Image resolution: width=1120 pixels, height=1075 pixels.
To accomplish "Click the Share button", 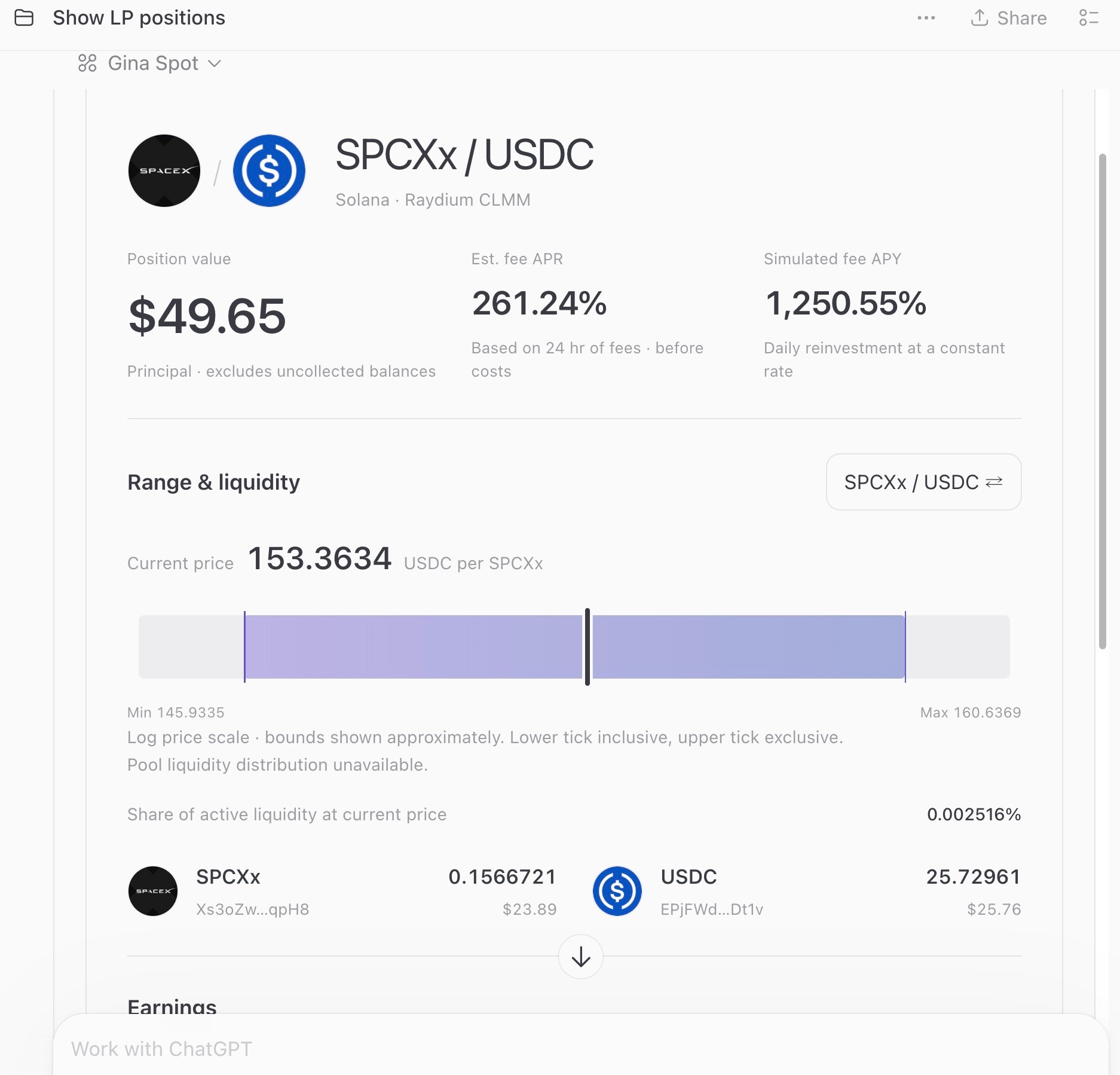I will (x=1009, y=18).
